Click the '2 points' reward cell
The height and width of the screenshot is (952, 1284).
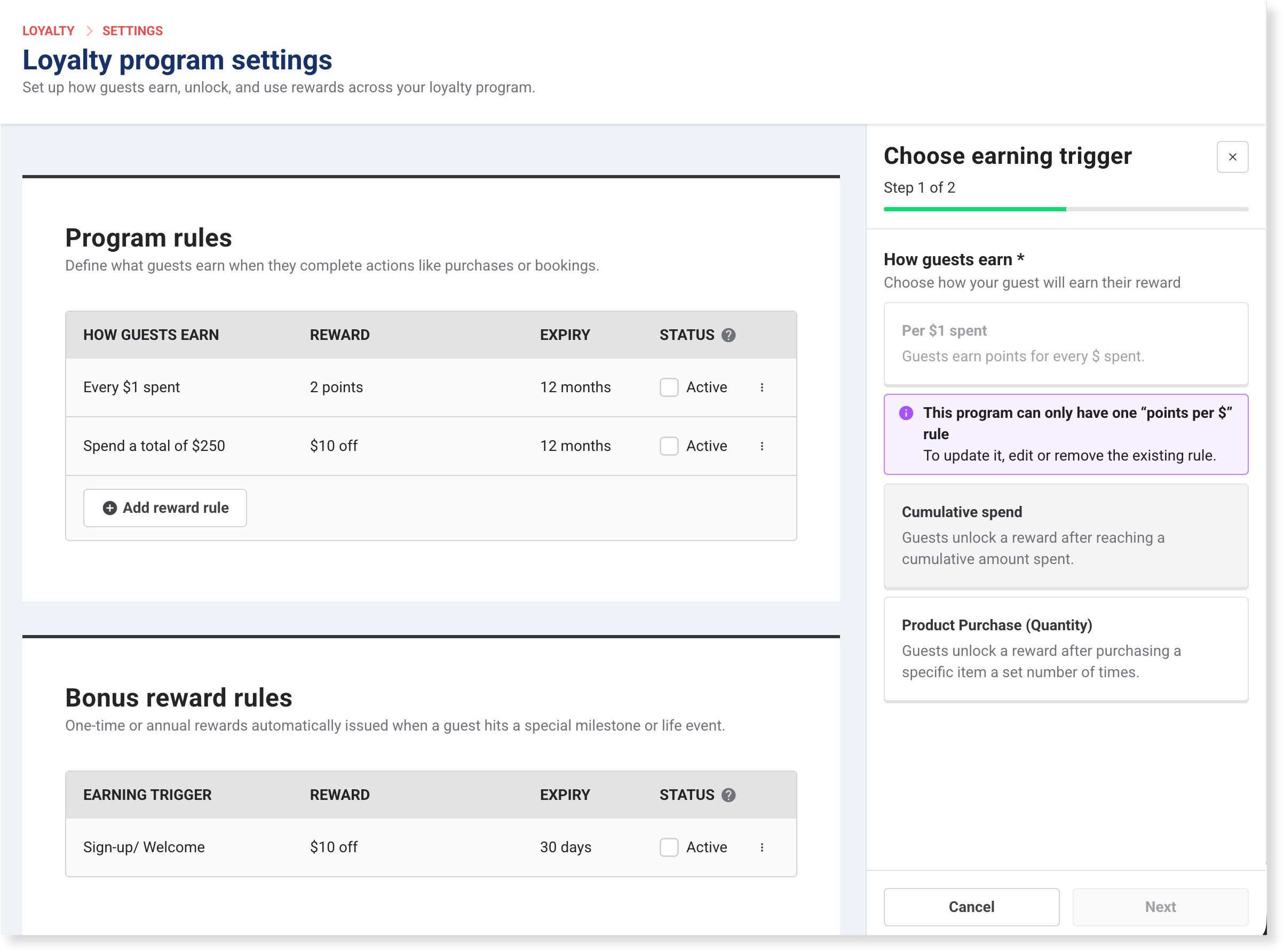click(337, 387)
